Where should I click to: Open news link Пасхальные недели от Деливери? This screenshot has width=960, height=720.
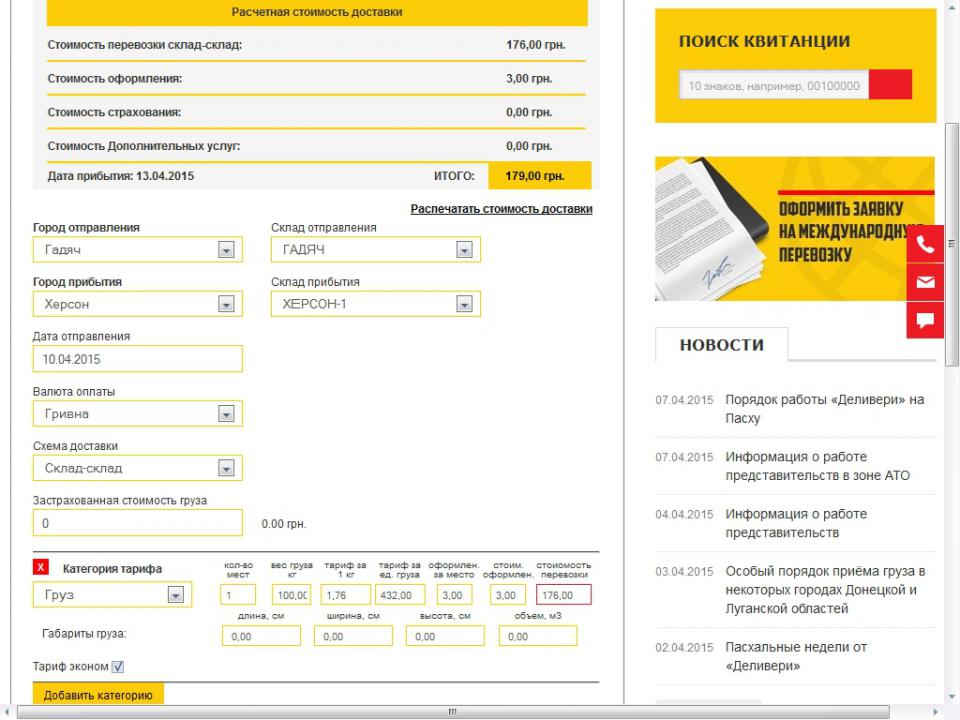pos(796,656)
